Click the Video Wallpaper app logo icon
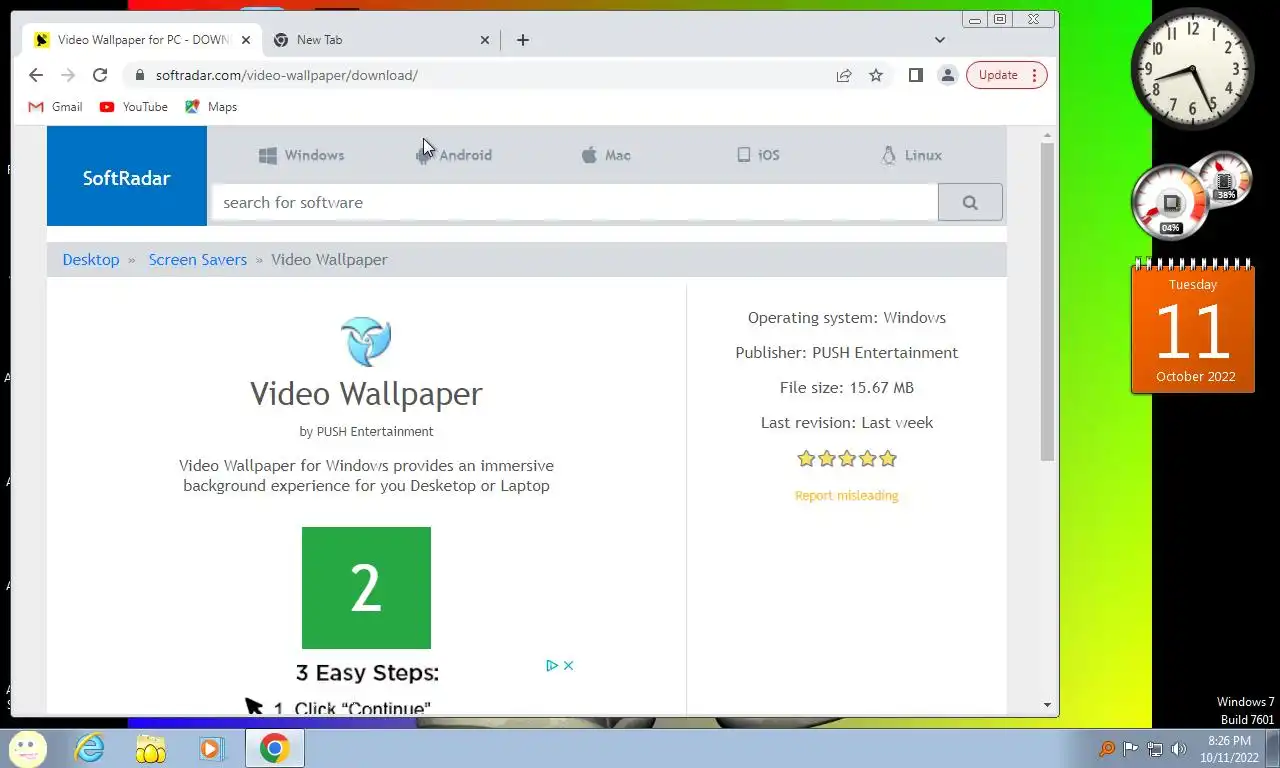1280x768 pixels. tap(366, 342)
